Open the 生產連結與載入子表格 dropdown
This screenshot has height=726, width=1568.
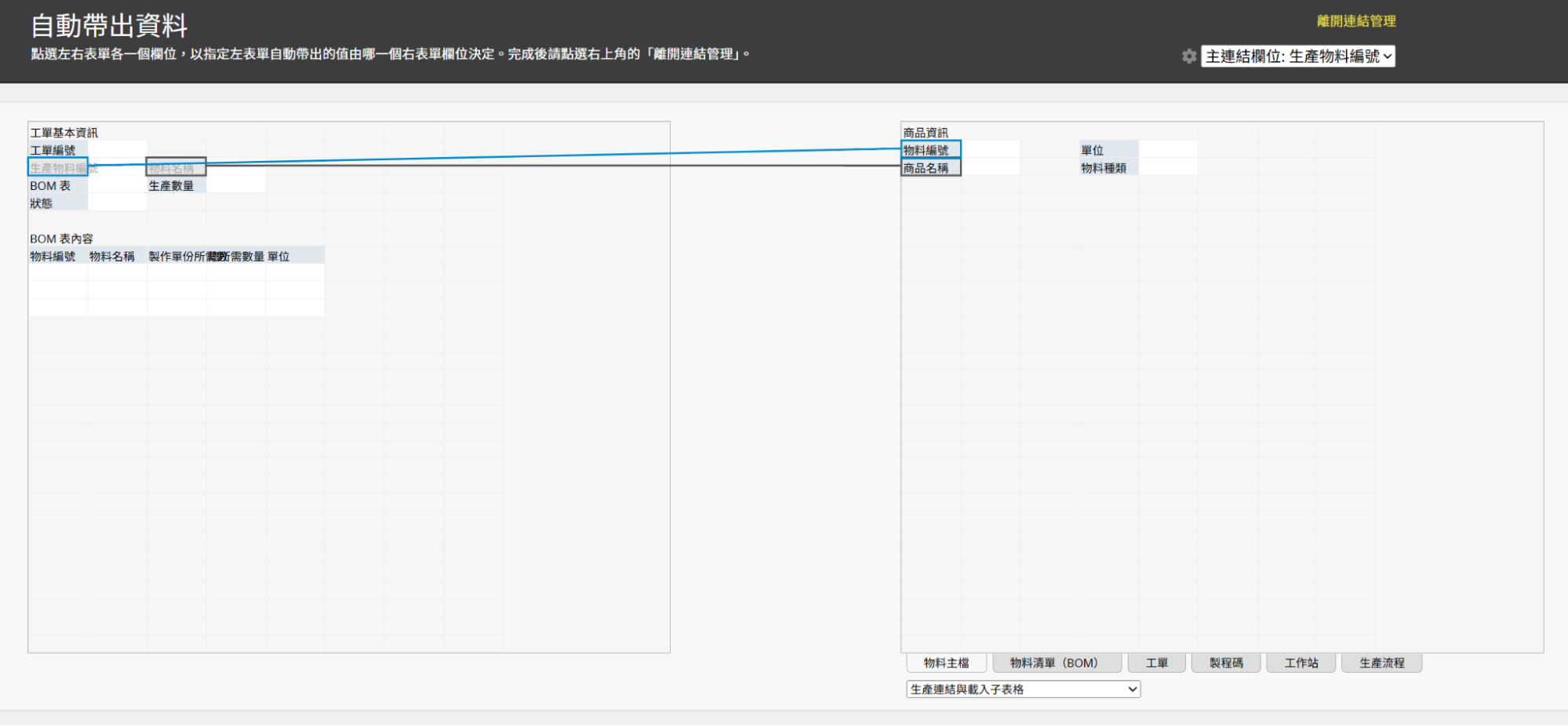[1023, 689]
